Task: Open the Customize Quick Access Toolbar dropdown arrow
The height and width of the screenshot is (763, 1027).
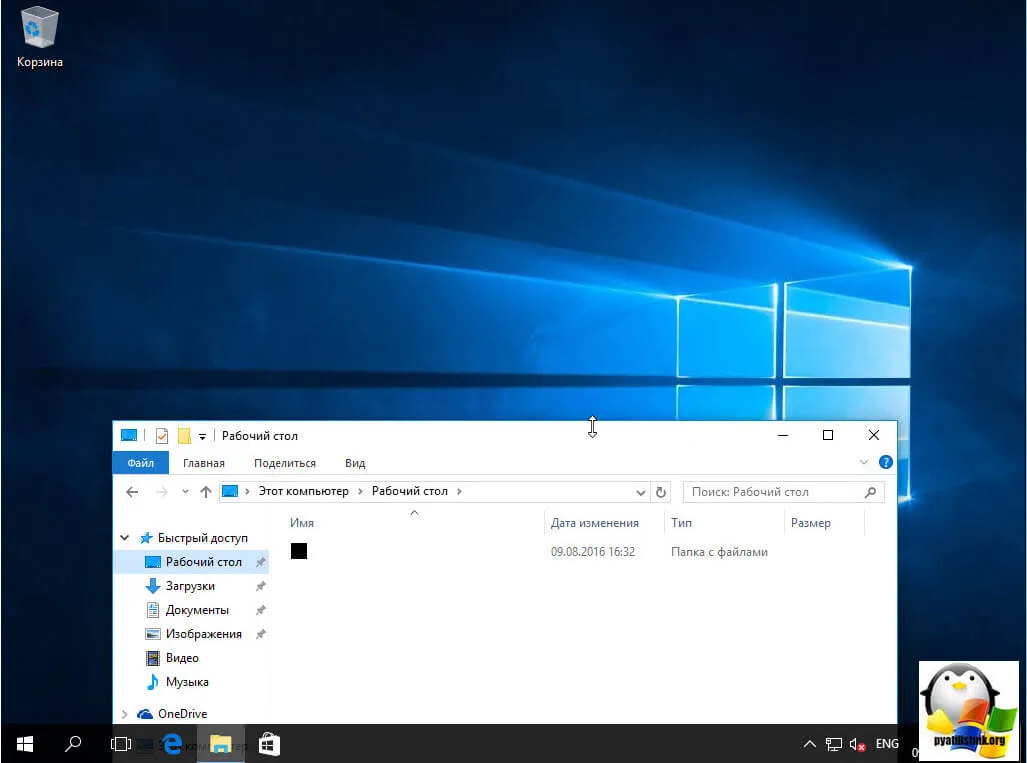Action: 202,436
